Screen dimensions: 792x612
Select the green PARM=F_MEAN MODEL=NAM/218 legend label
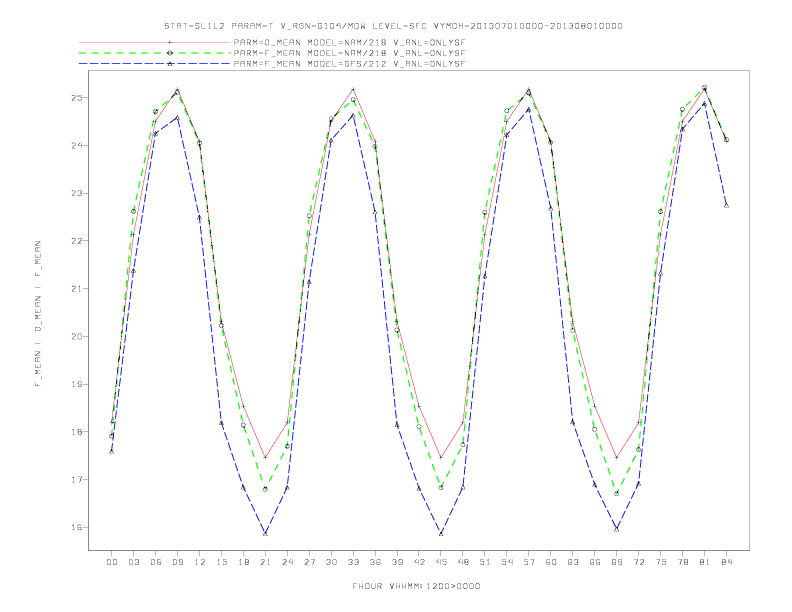pyautogui.click(x=350, y=53)
